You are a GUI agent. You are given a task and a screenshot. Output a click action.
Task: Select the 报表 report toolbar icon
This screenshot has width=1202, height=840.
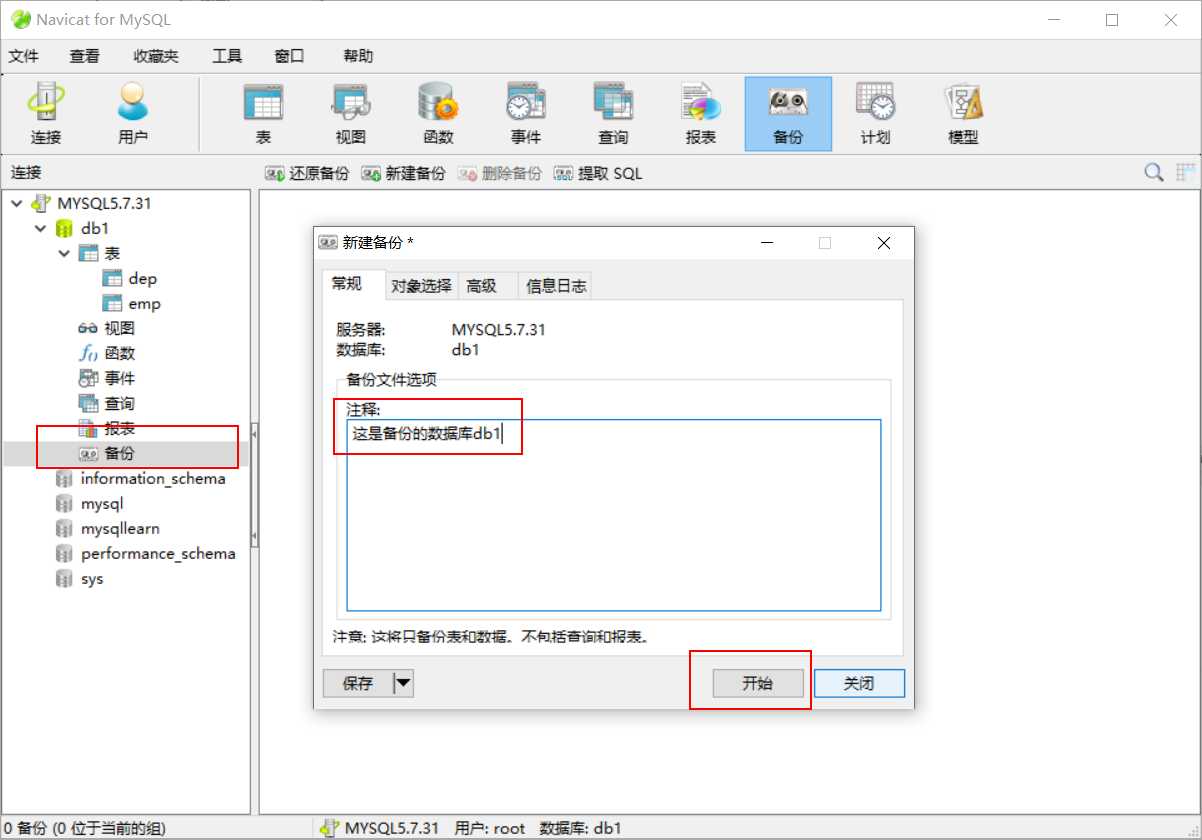pos(701,113)
